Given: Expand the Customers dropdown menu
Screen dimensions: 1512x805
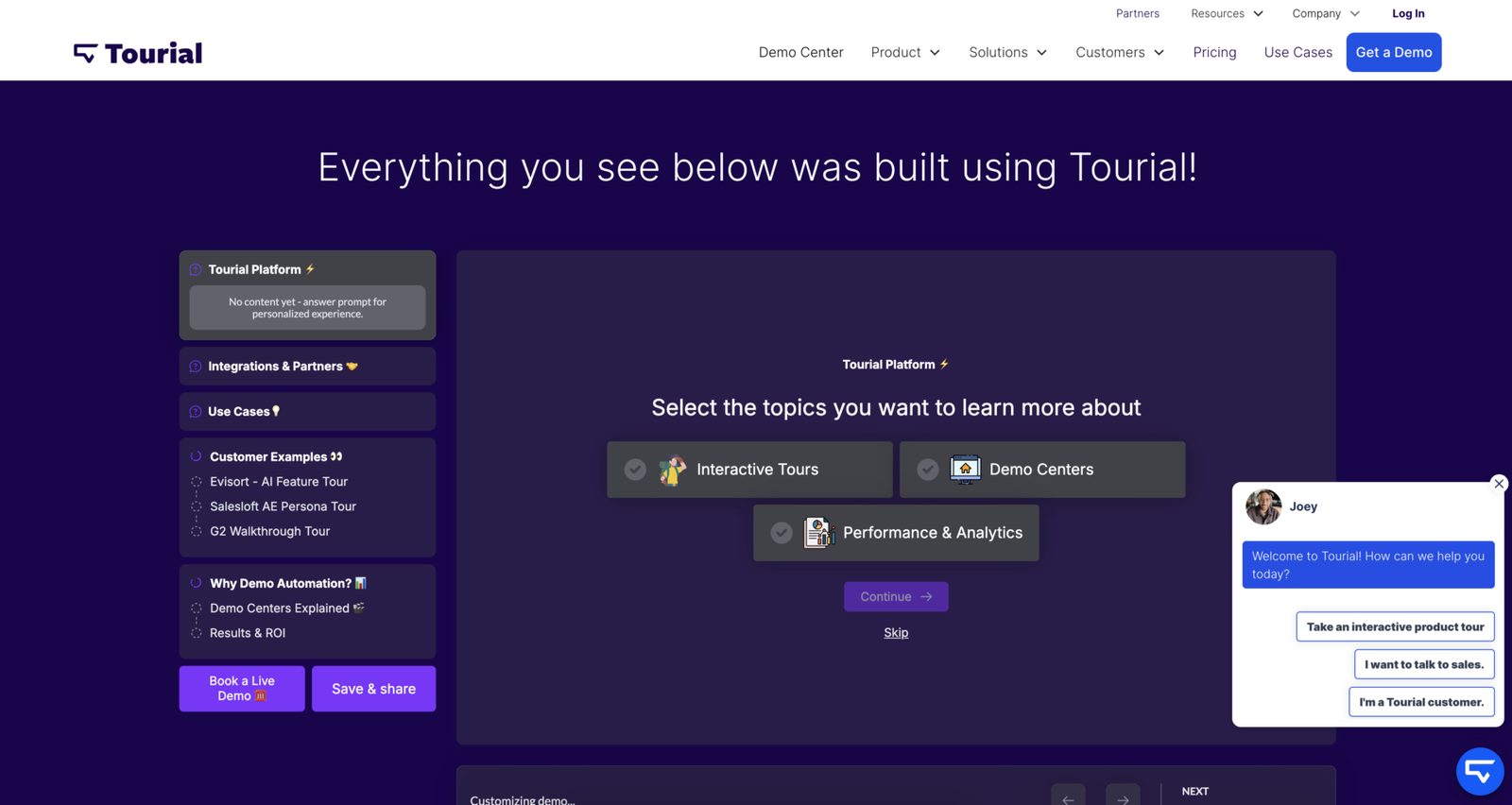Looking at the screenshot, I should click(x=1120, y=52).
